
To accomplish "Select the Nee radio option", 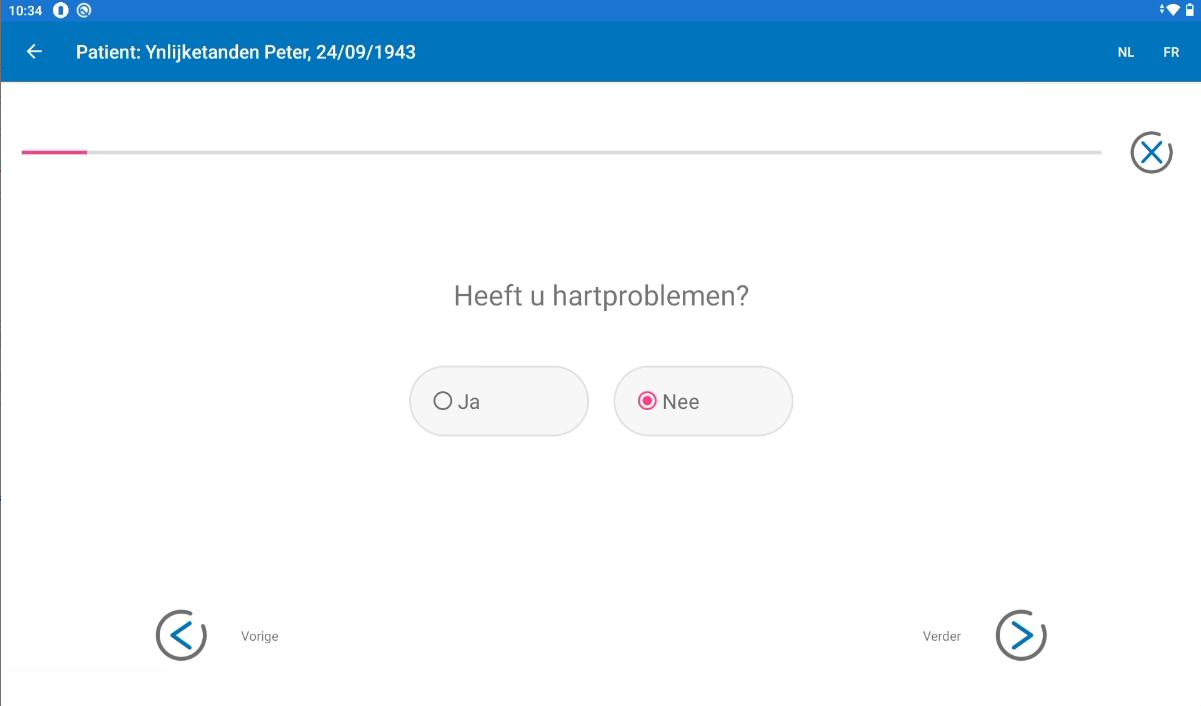I will point(703,401).
